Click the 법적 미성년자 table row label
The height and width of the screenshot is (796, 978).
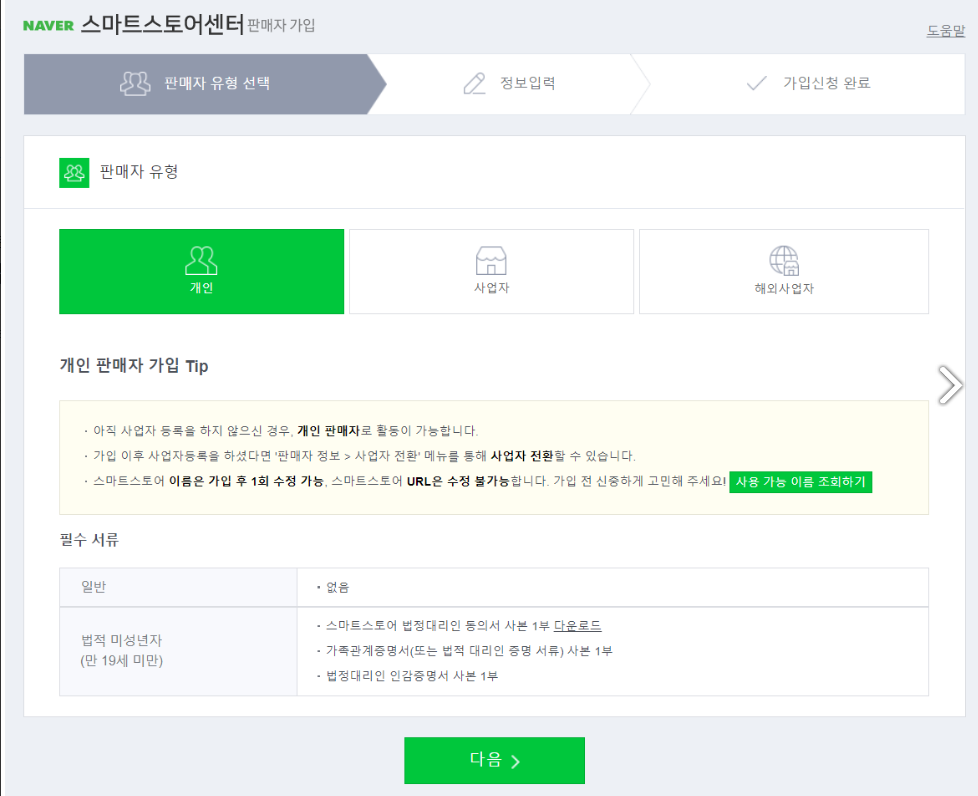tap(122, 650)
